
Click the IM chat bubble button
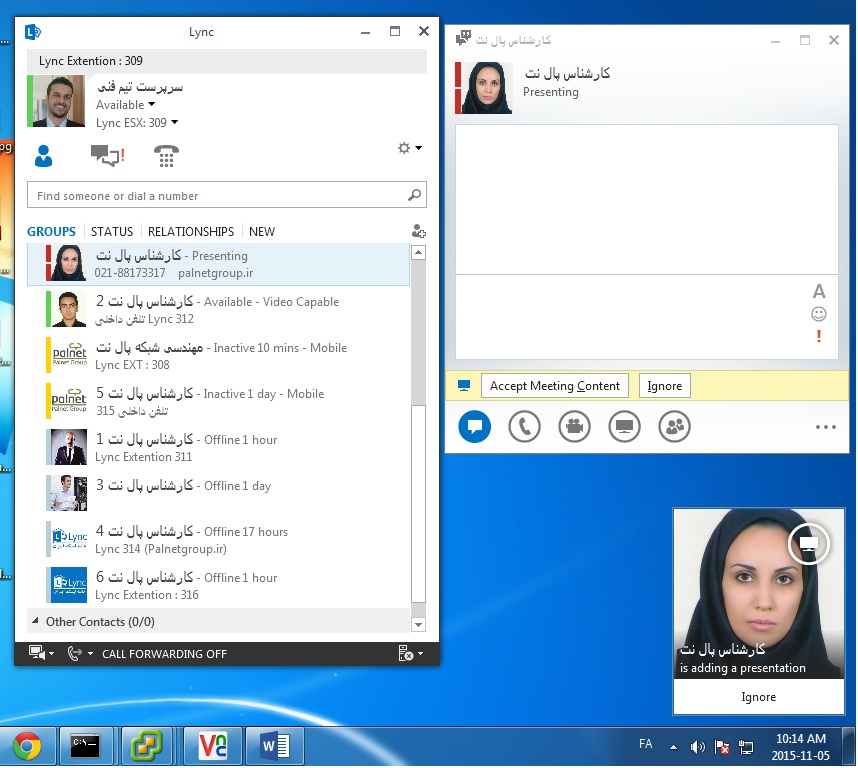pos(474,426)
